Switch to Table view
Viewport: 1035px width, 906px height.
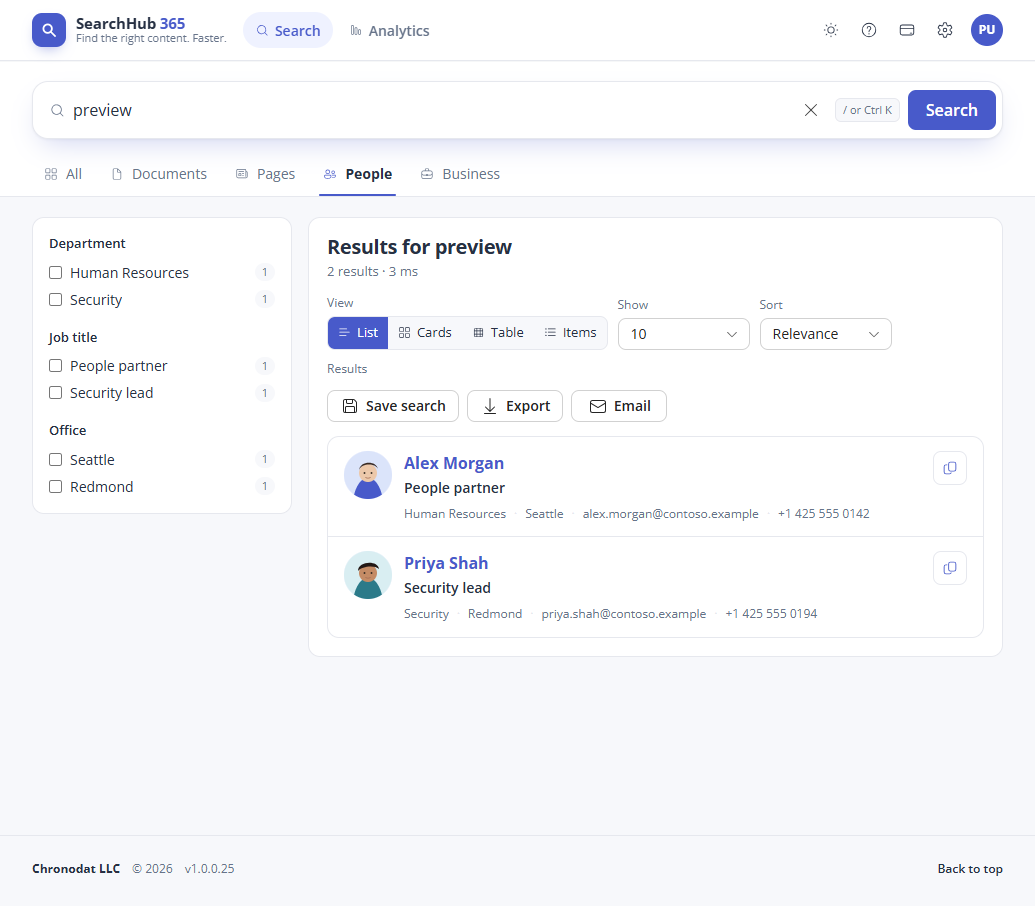[498, 333]
